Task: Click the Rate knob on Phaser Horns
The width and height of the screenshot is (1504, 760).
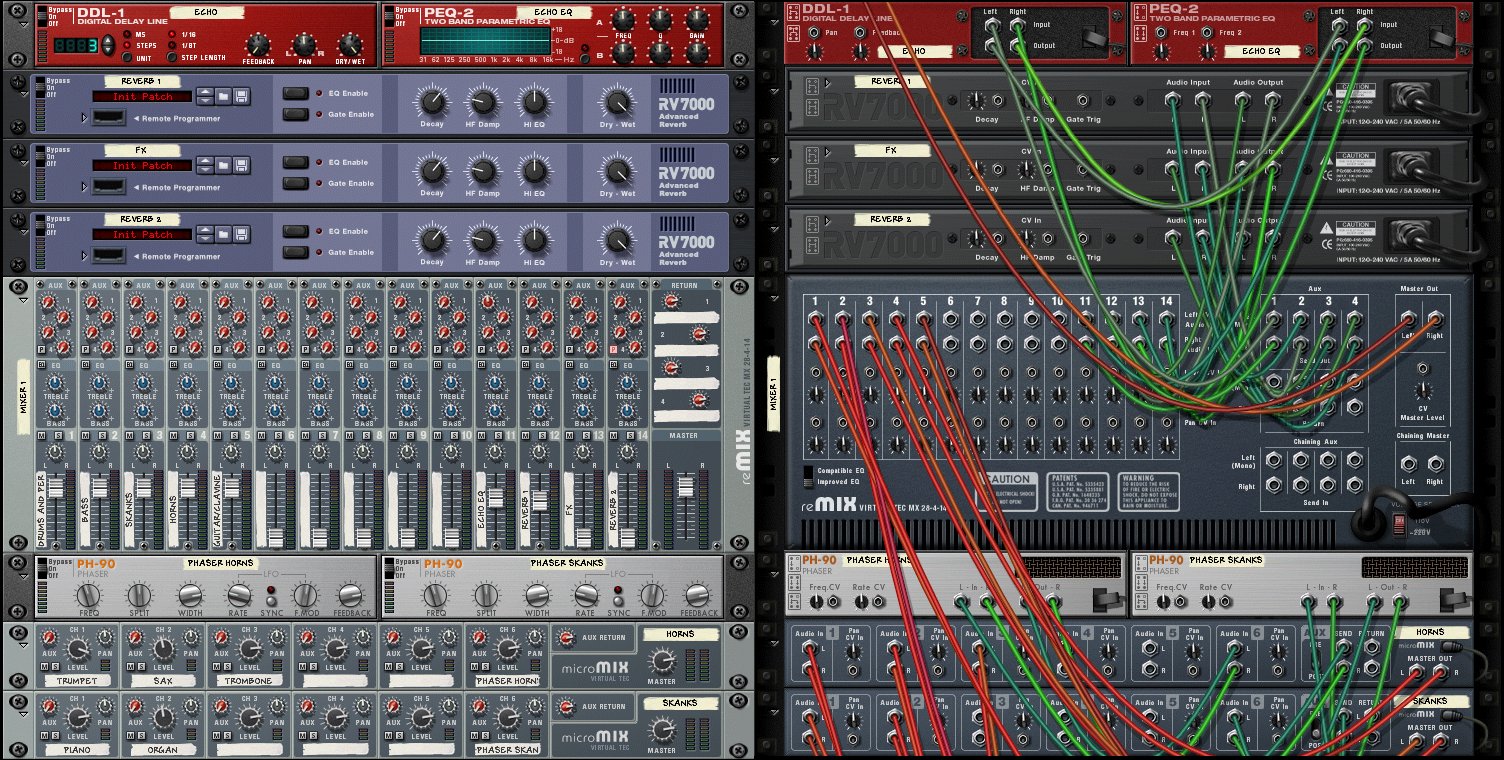Action: 238,596
